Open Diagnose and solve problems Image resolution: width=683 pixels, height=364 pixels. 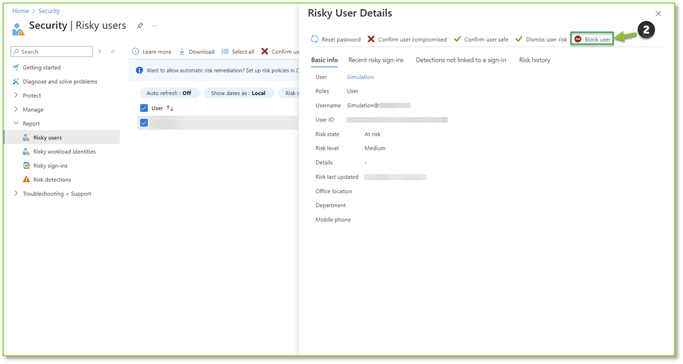55,81
